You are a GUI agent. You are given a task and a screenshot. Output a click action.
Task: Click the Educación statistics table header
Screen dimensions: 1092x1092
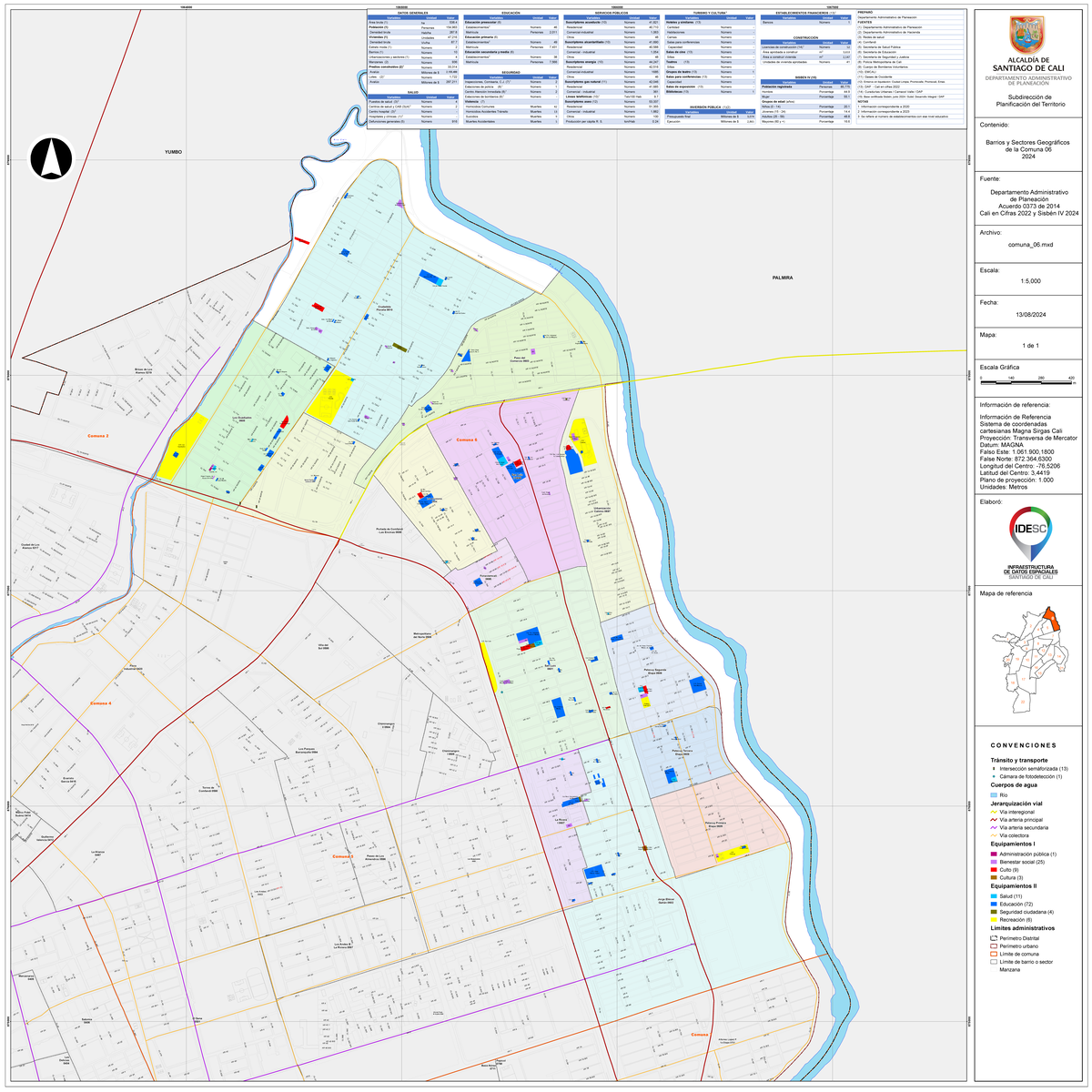511,13
